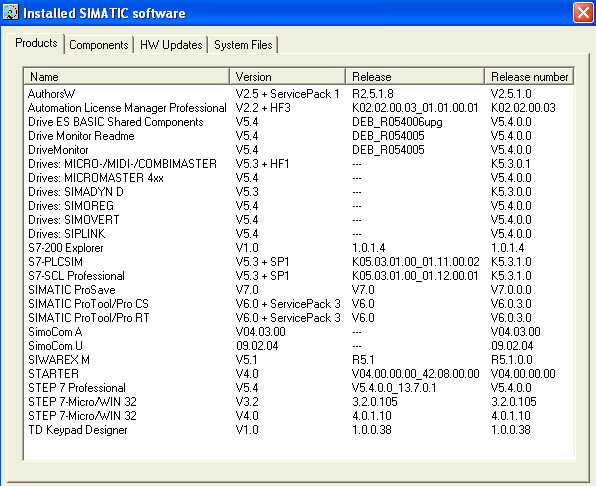Sort list by Release column header

pos(415,76)
